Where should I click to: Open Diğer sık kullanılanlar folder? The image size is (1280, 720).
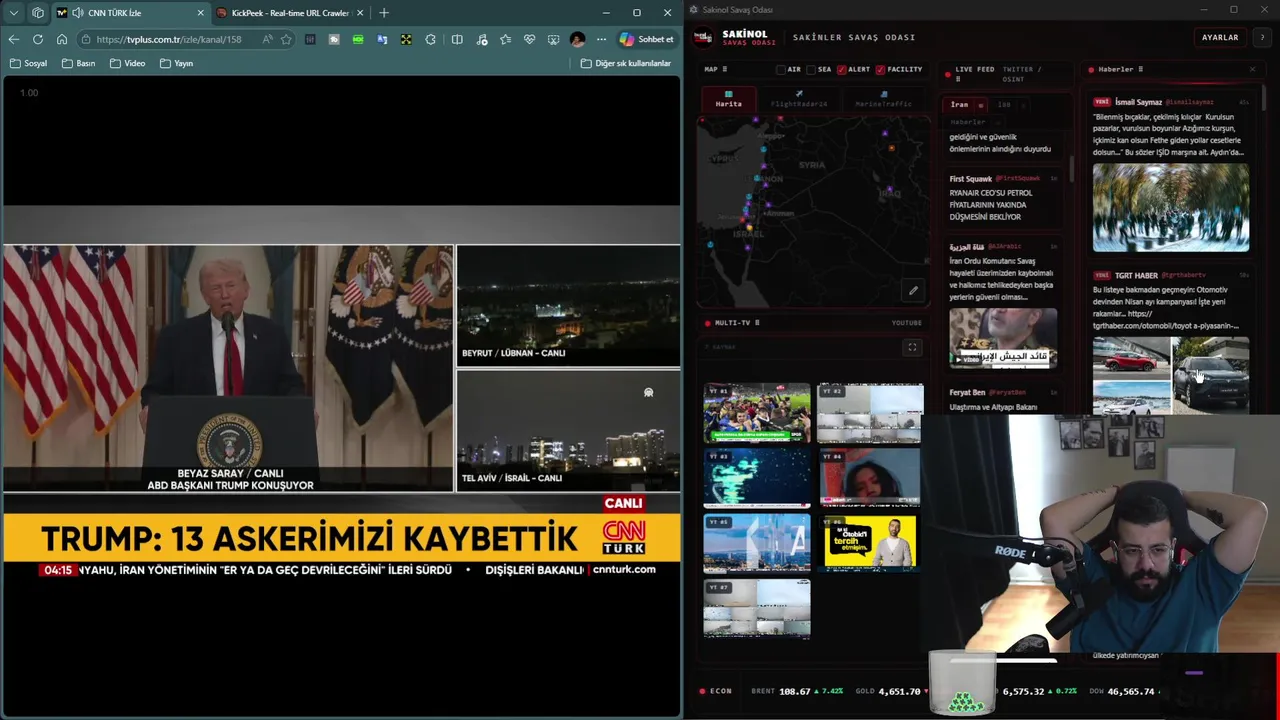click(626, 63)
